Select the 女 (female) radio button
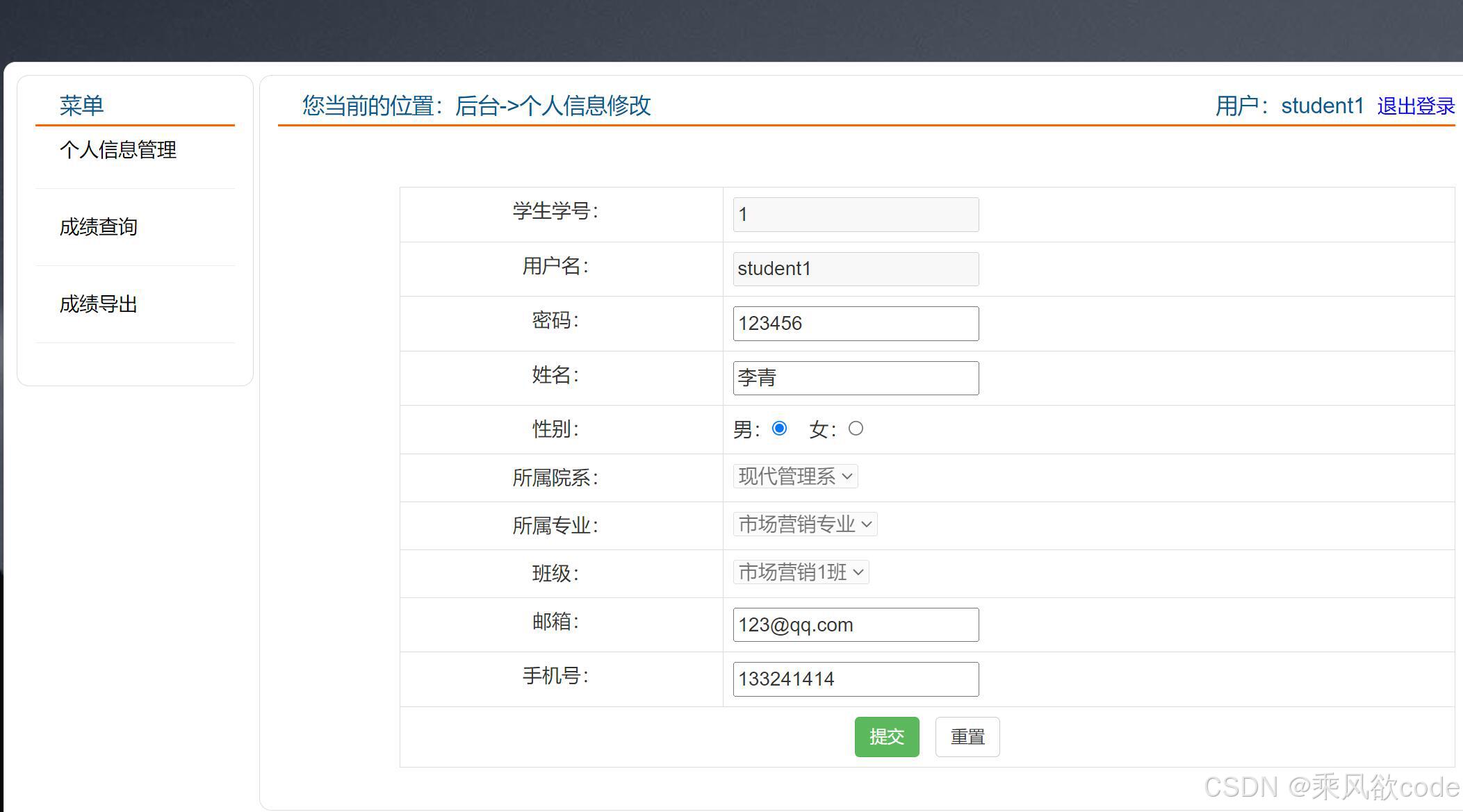Viewport: 1463px width, 812px height. [856, 429]
